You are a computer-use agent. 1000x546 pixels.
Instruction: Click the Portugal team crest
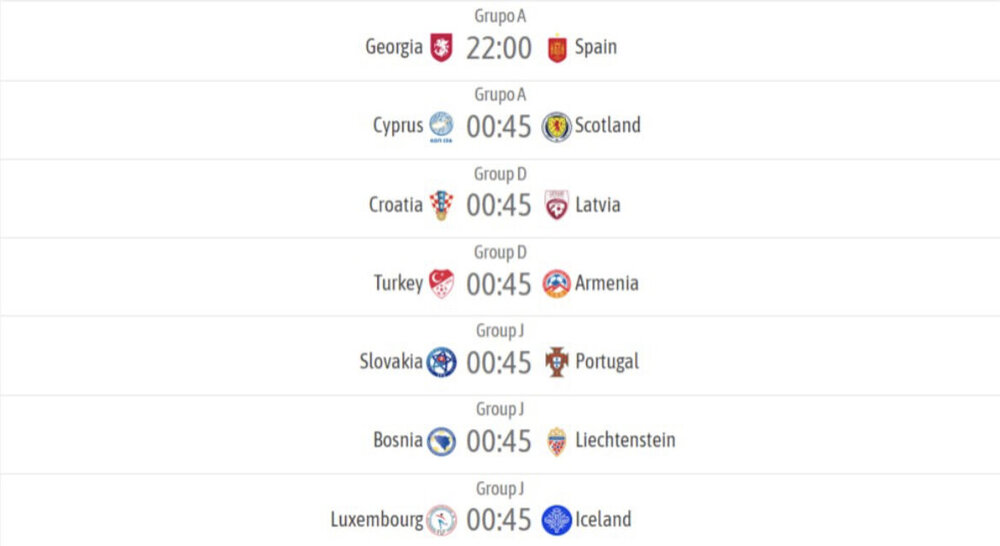[557, 362]
